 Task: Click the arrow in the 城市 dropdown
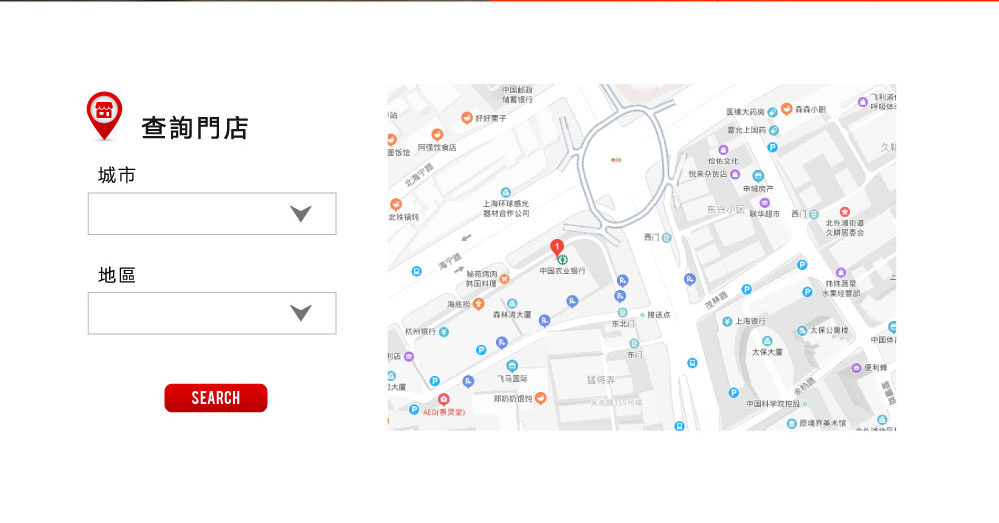(x=300, y=214)
